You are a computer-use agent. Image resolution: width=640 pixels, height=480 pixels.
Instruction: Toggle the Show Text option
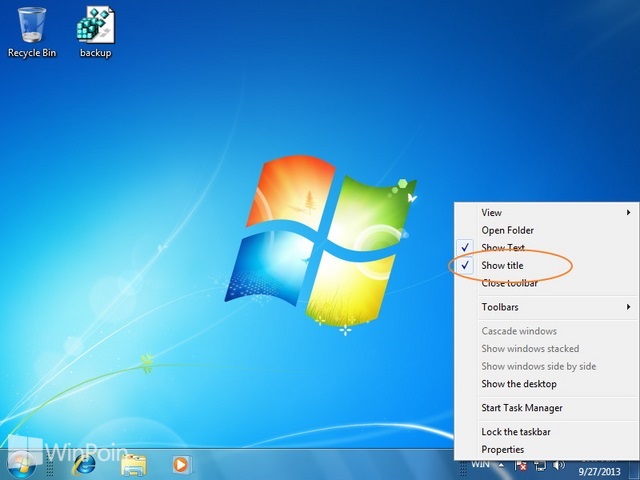[x=547, y=248]
